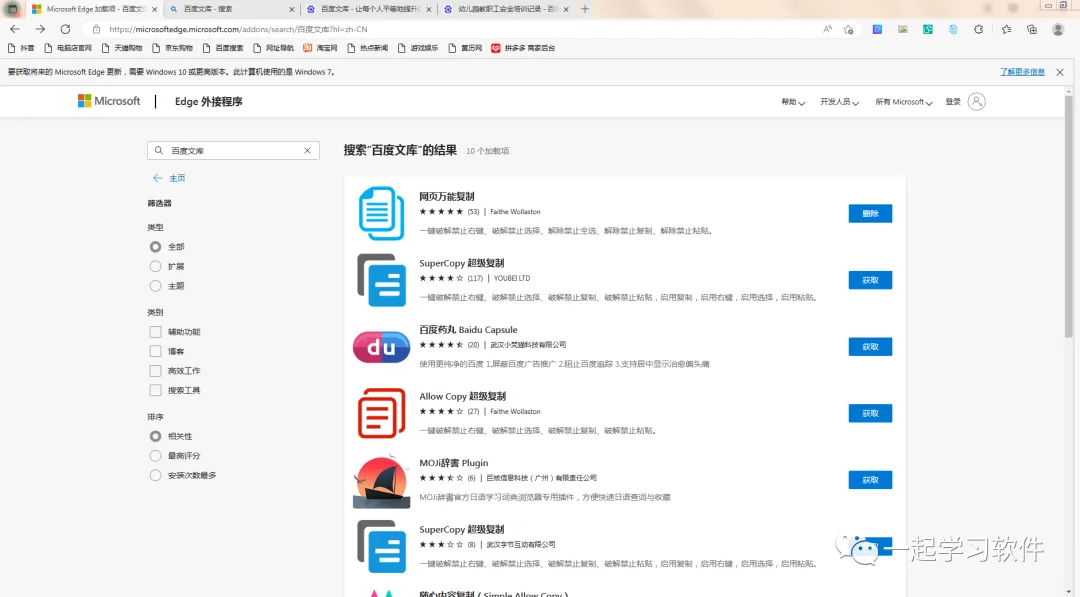Select 主题 type radio button
Image resolution: width=1080 pixels, height=597 pixels.
pyautogui.click(x=156, y=286)
